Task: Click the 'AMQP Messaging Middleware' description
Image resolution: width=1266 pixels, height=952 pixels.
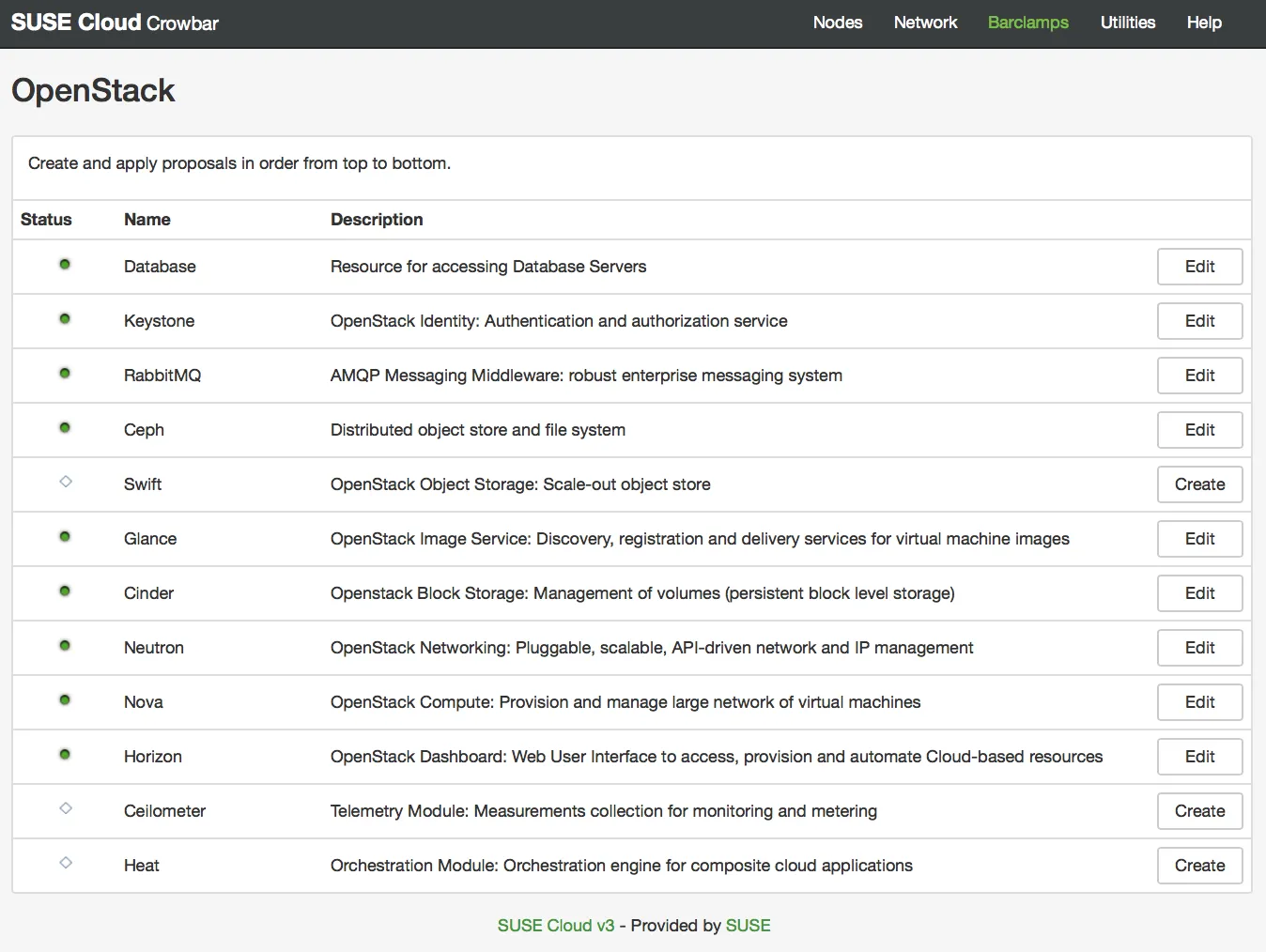Action: (x=586, y=376)
